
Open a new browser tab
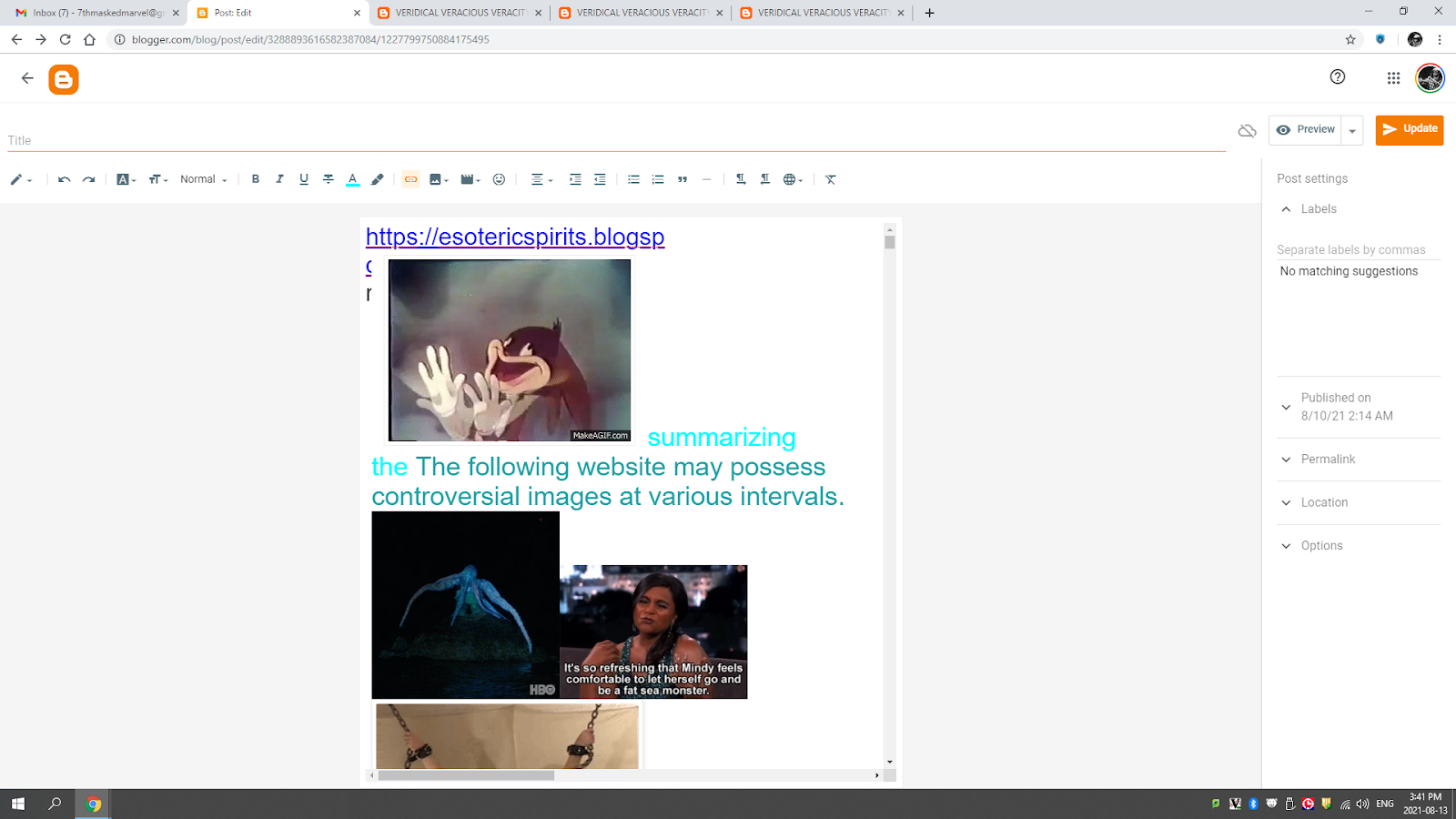tap(929, 13)
